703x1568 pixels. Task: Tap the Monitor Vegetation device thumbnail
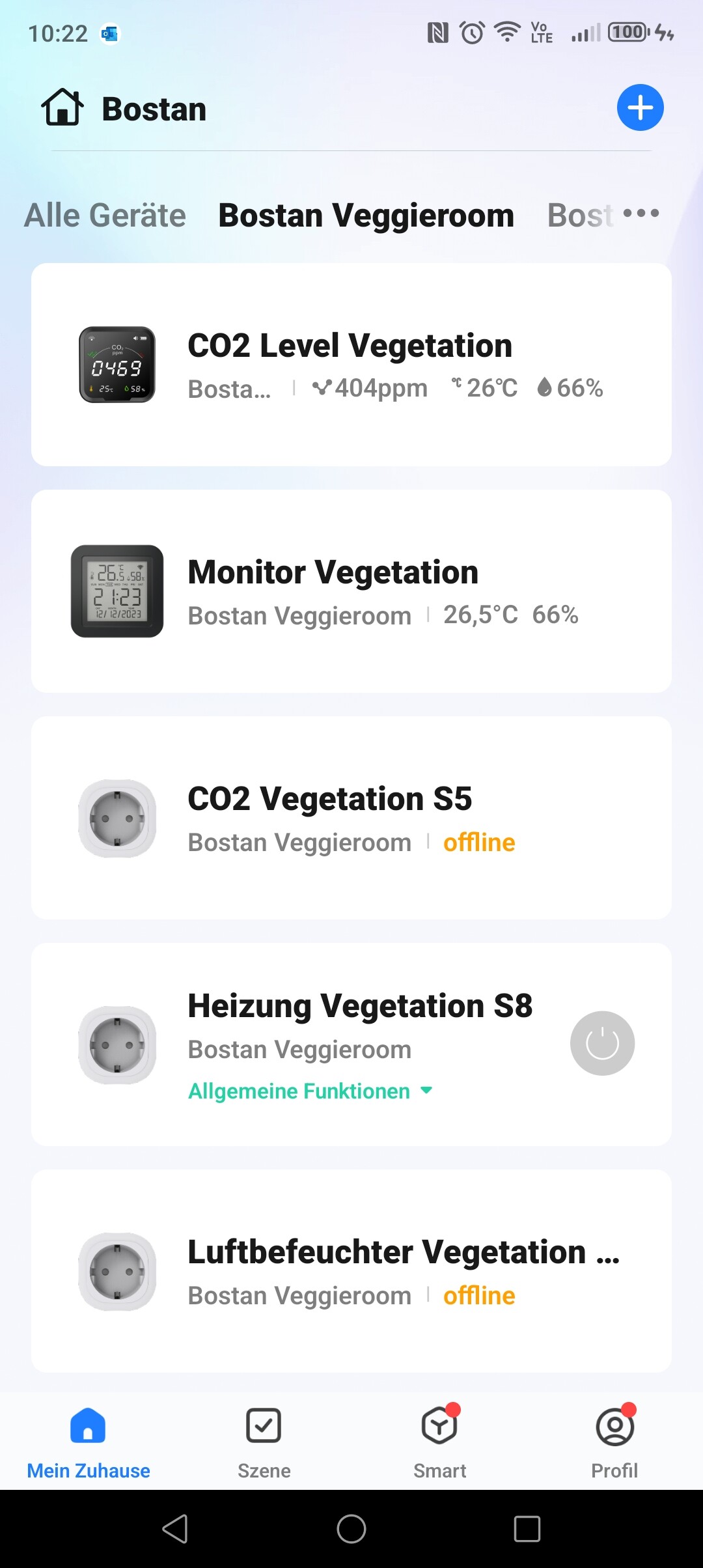[117, 591]
